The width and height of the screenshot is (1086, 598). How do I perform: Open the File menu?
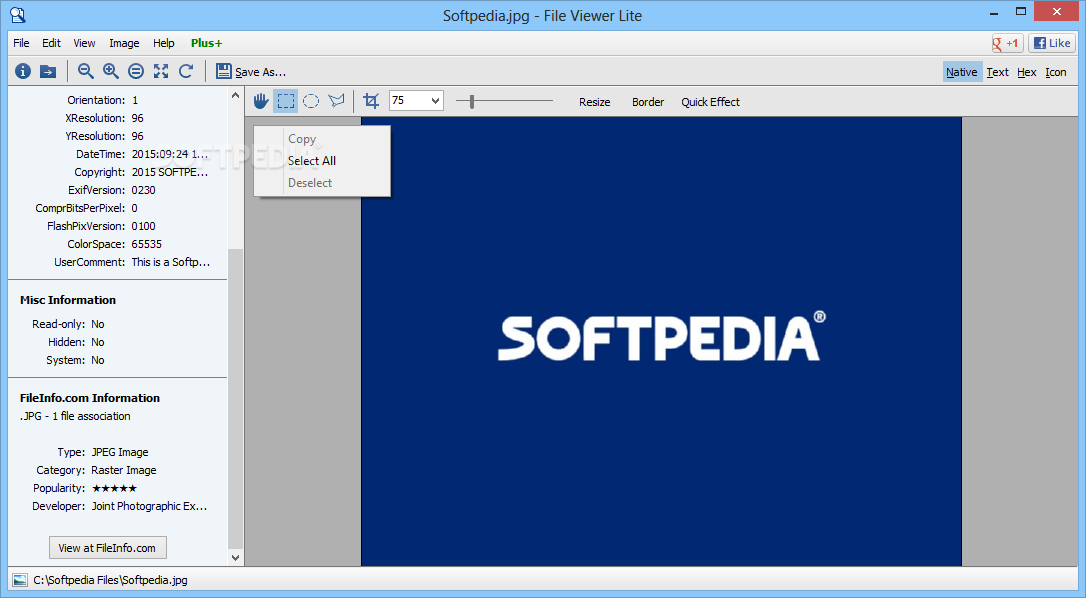[x=21, y=43]
